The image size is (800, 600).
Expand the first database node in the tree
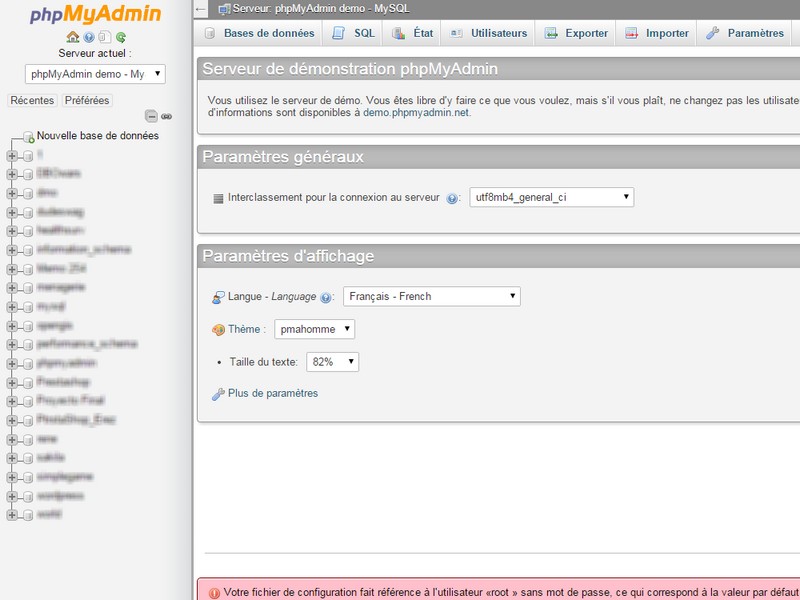pos(12,156)
